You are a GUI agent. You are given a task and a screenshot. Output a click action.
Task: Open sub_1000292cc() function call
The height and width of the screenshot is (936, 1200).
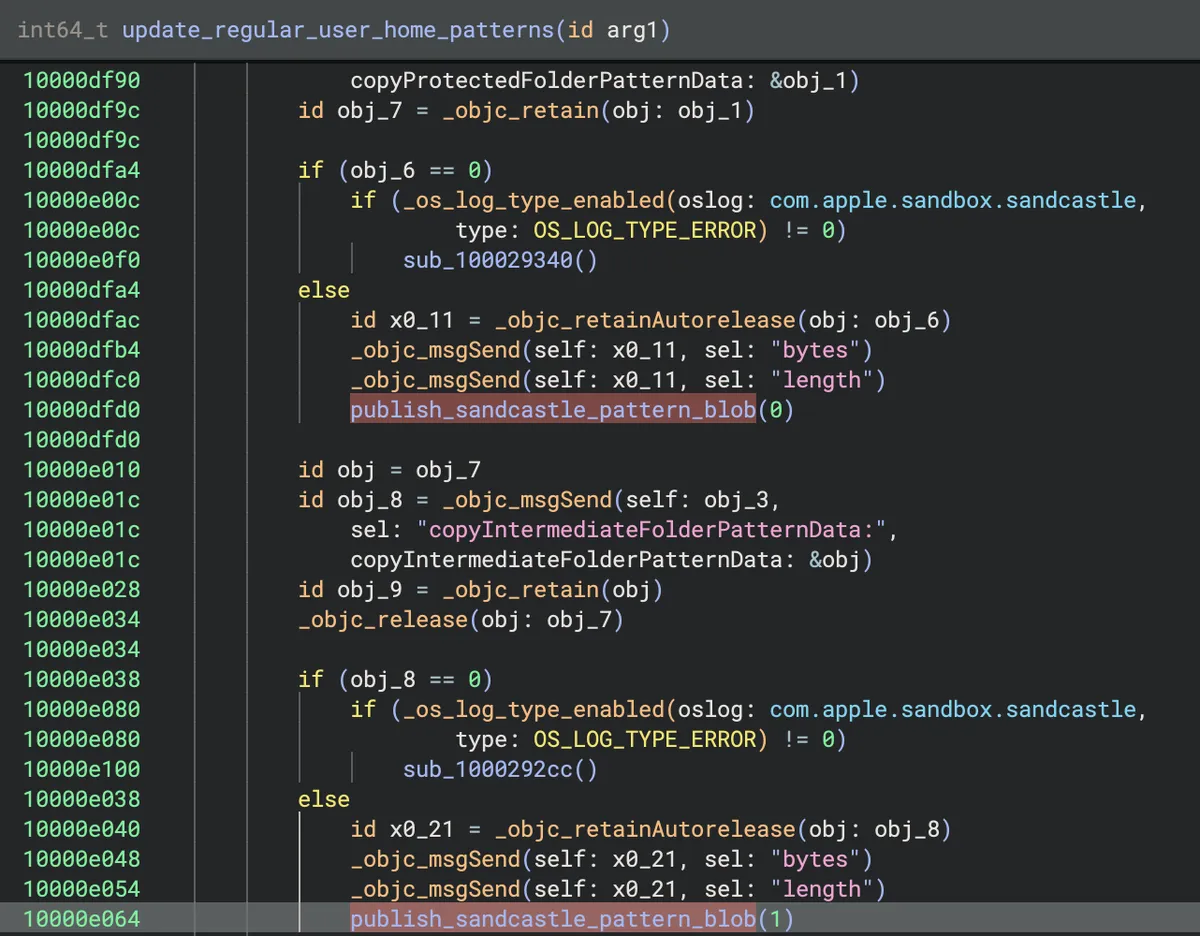(x=500, y=769)
